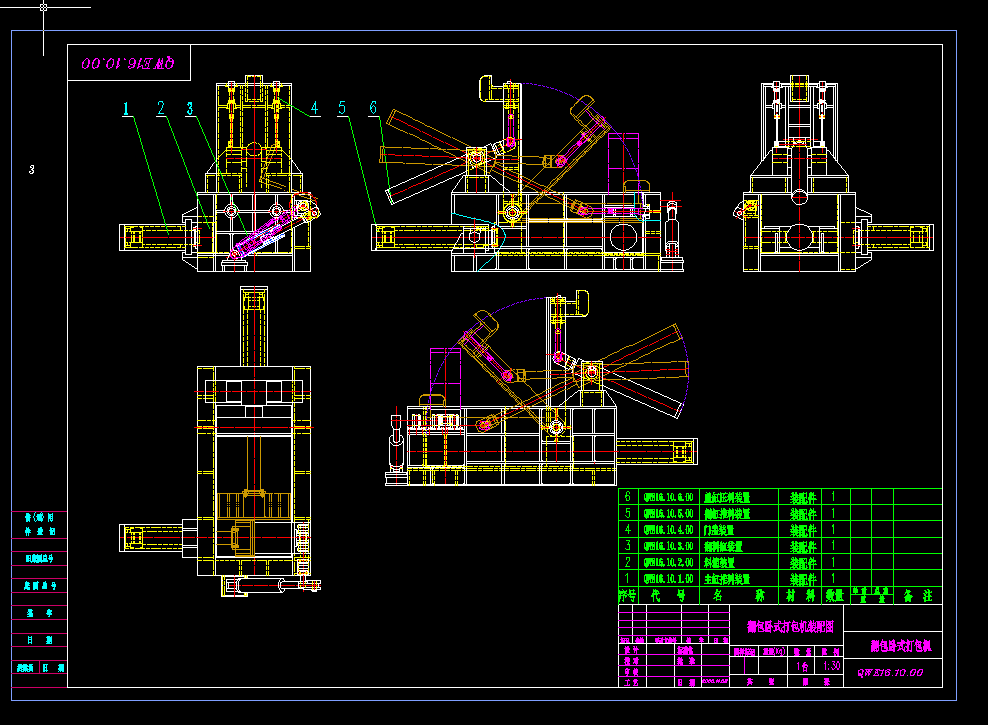988x725 pixels.
Task: Select balloon number 1 callout label
Action: 126,109
